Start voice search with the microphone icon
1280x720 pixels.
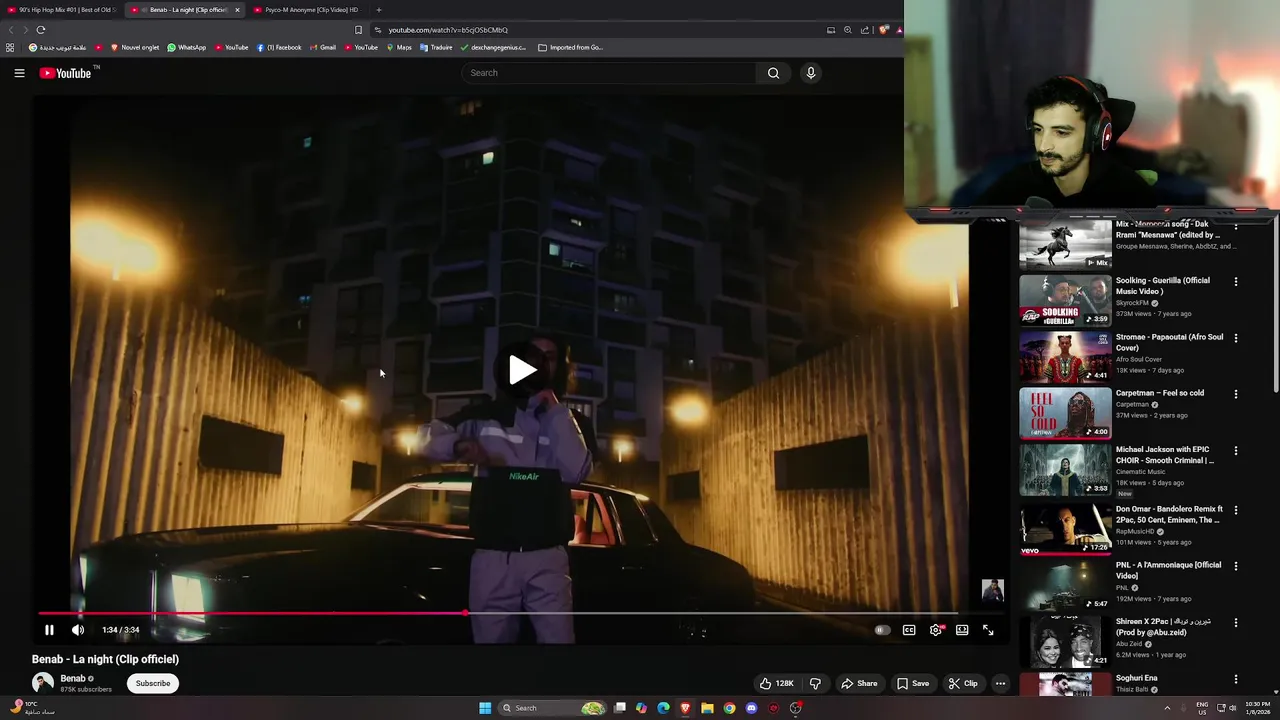811,73
